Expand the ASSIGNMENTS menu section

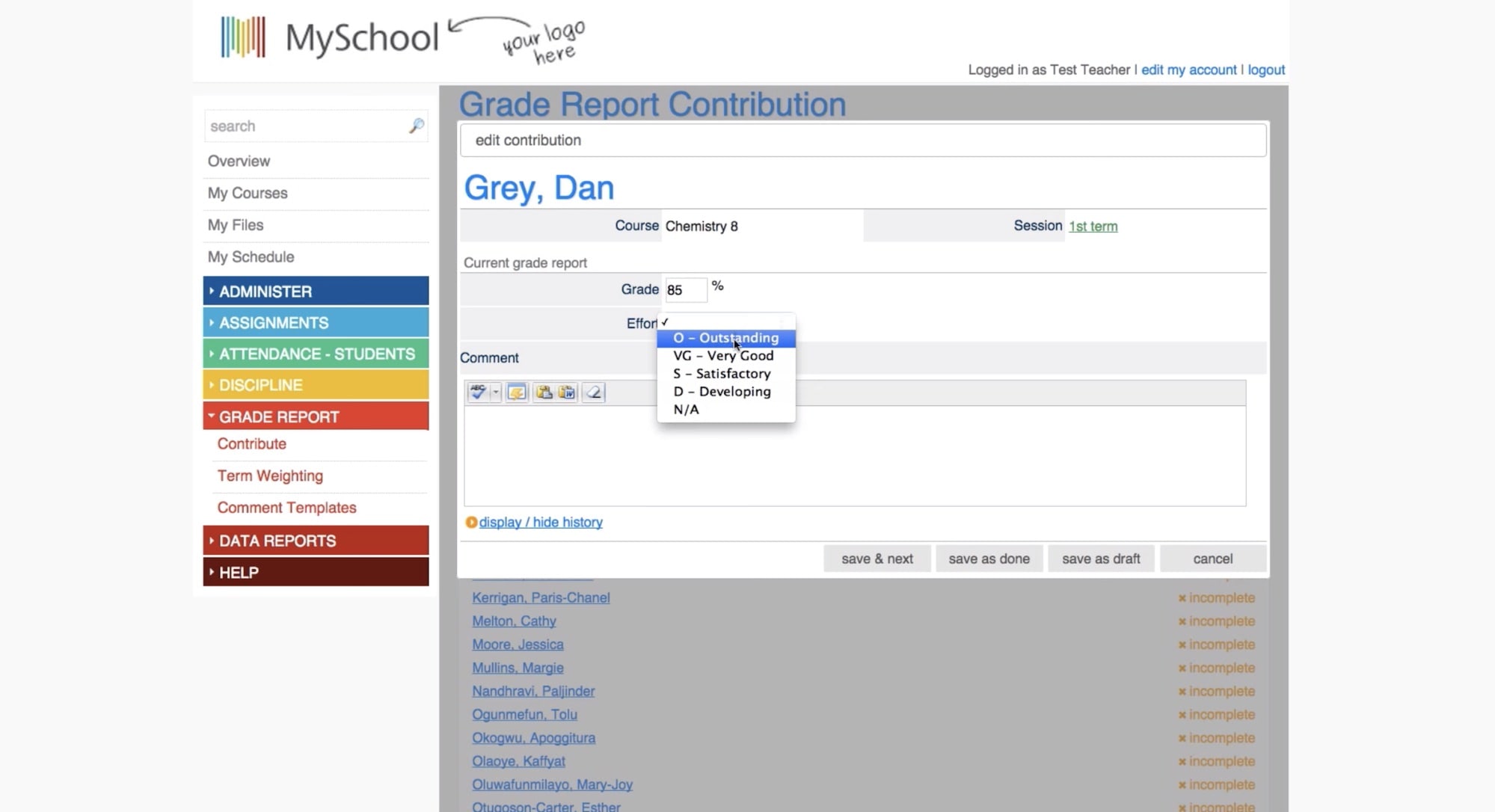(316, 322)
